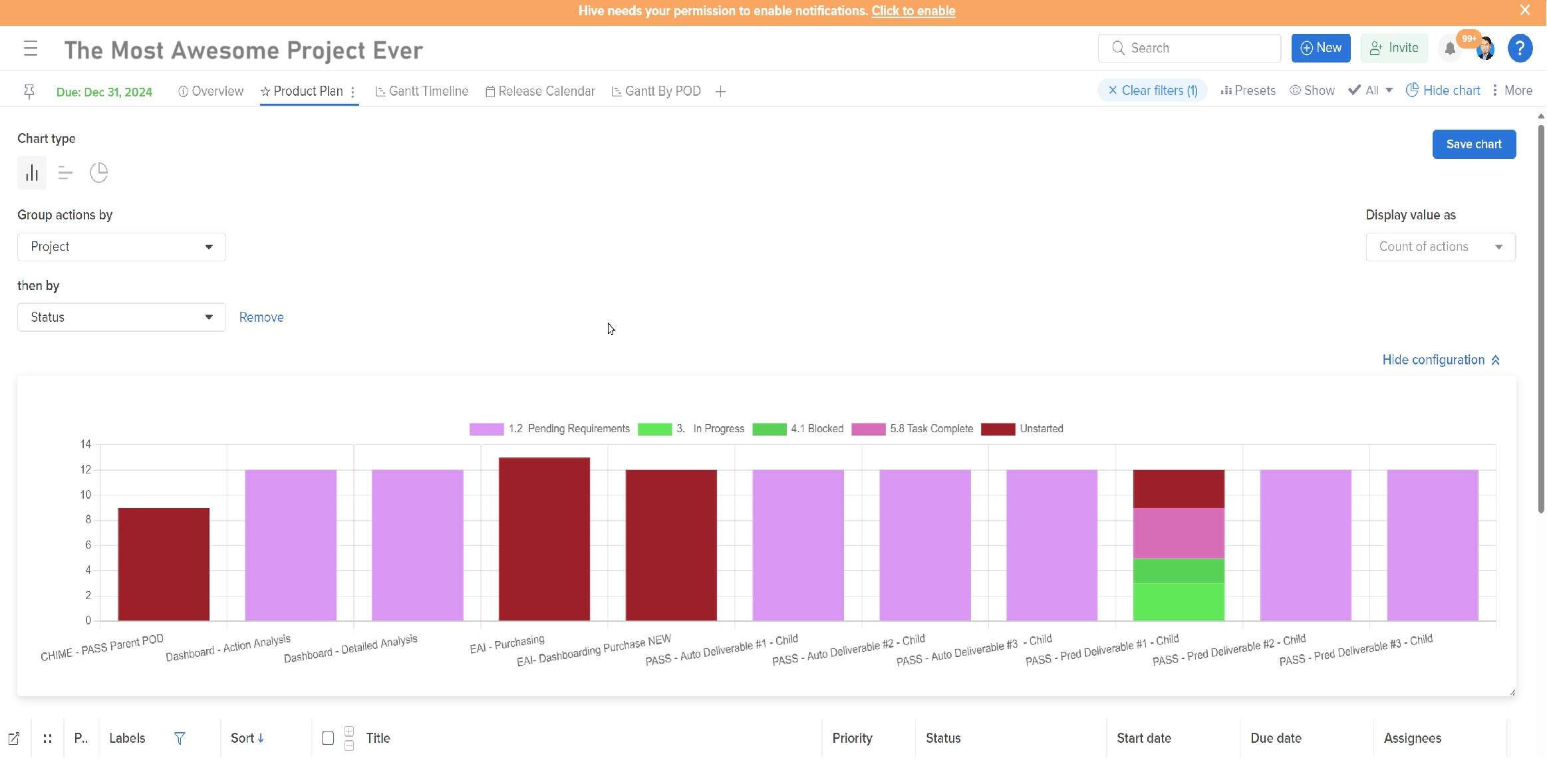Open notifications bell
Screen dimensions: 1547x784
pos(1450,49)
